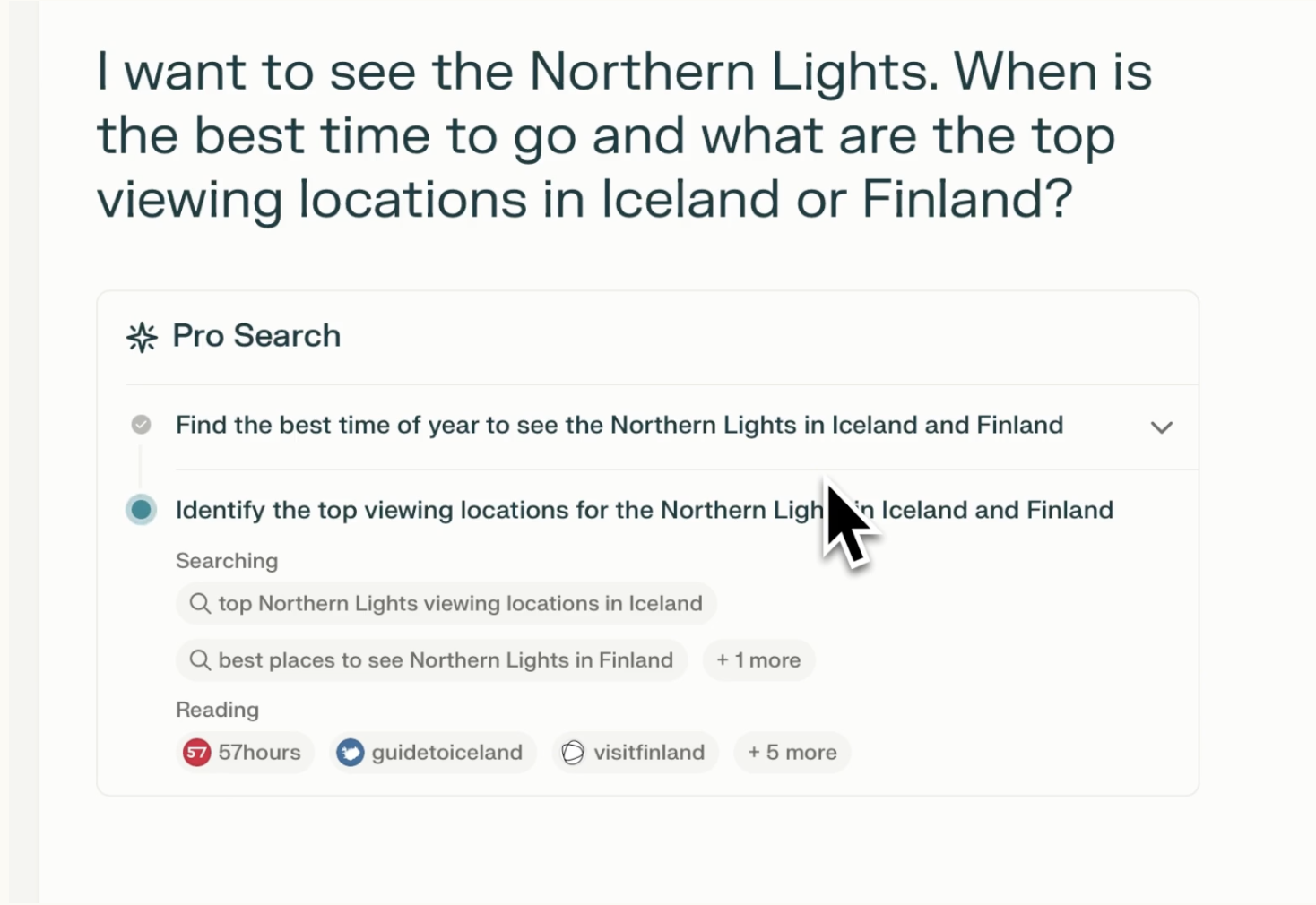Expand the best time of year step chevron
Screen dimensions: 1316x905
tap(1162, 427)
